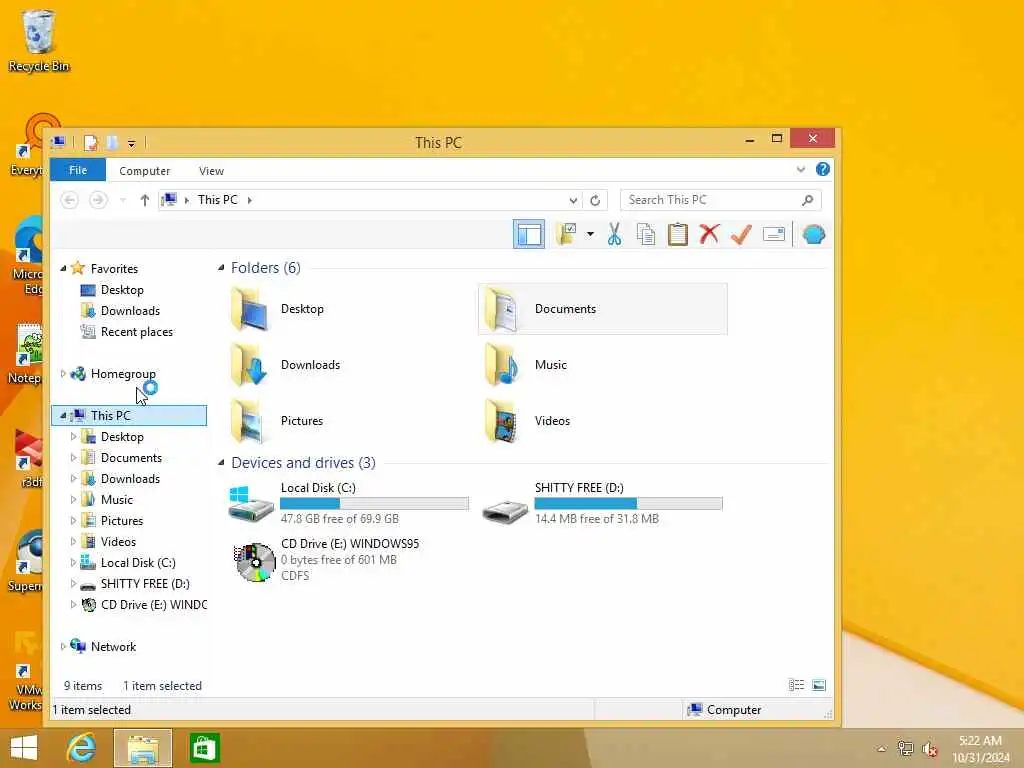Switch to Large icons view button
The height and width of the screenshot is (768, 1024).
click(819, 685)
